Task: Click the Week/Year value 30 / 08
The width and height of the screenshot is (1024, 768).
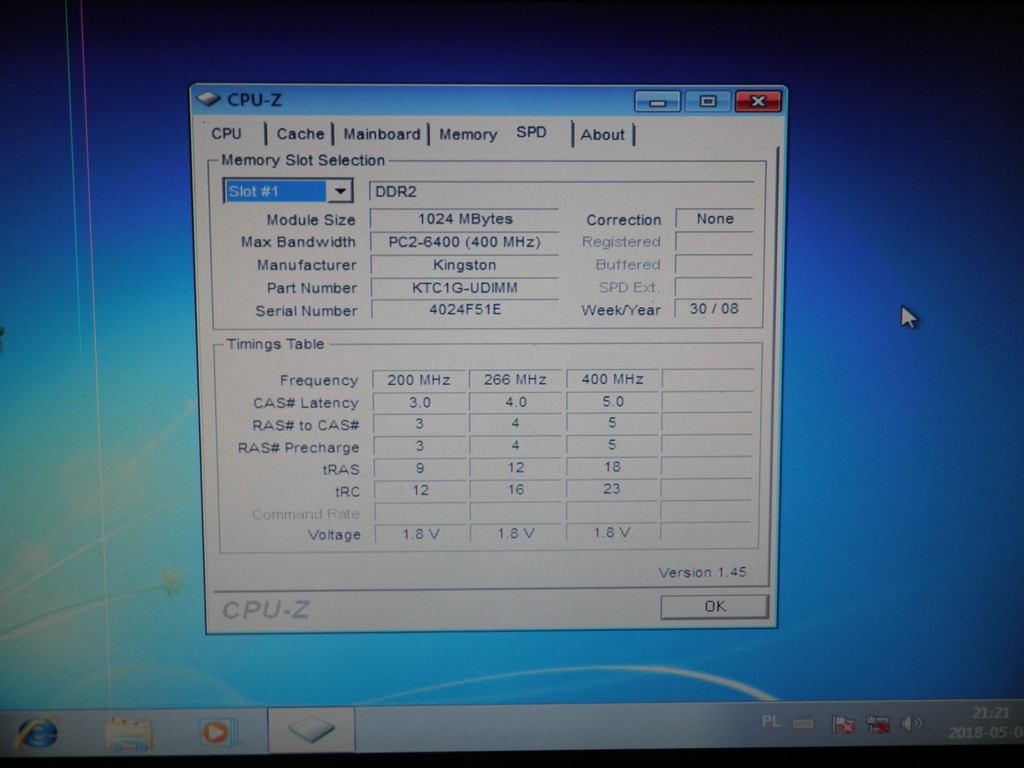Action: (x=714, y=308)
